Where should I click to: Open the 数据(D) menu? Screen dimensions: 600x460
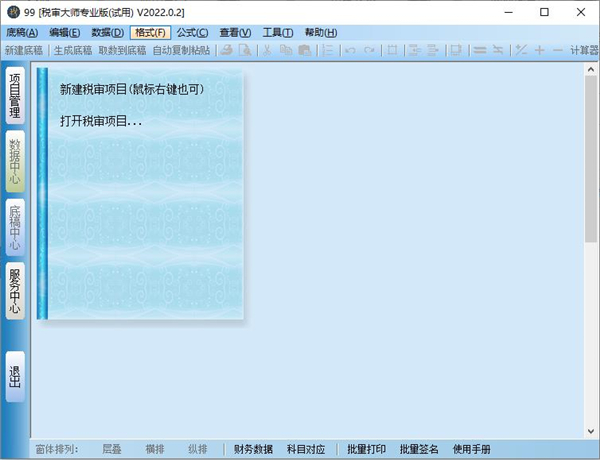point(108,33)
